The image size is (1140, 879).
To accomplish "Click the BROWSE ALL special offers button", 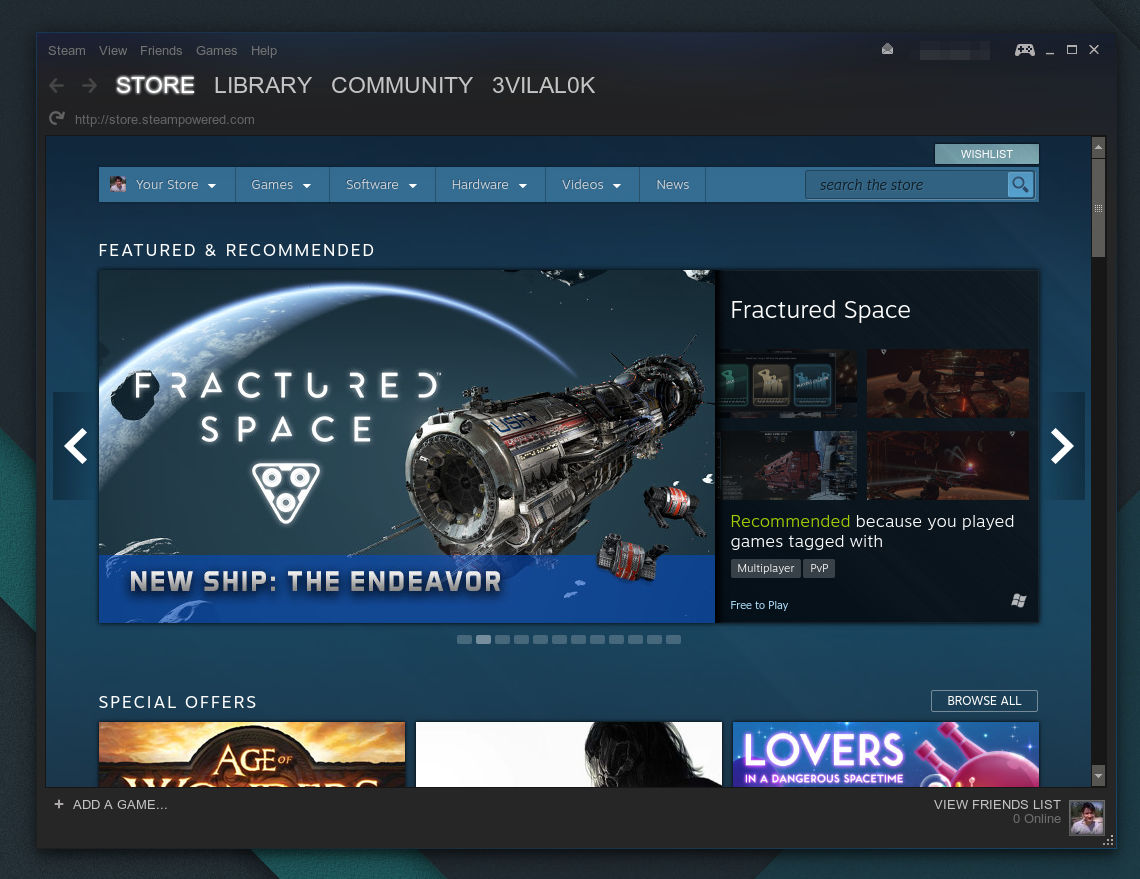I will (984, 701).
